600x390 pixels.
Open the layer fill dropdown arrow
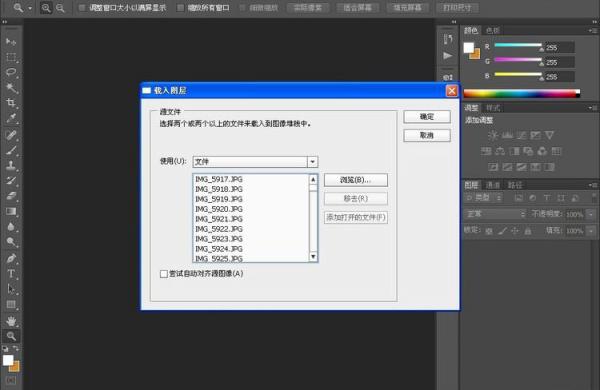click(592, 231)
